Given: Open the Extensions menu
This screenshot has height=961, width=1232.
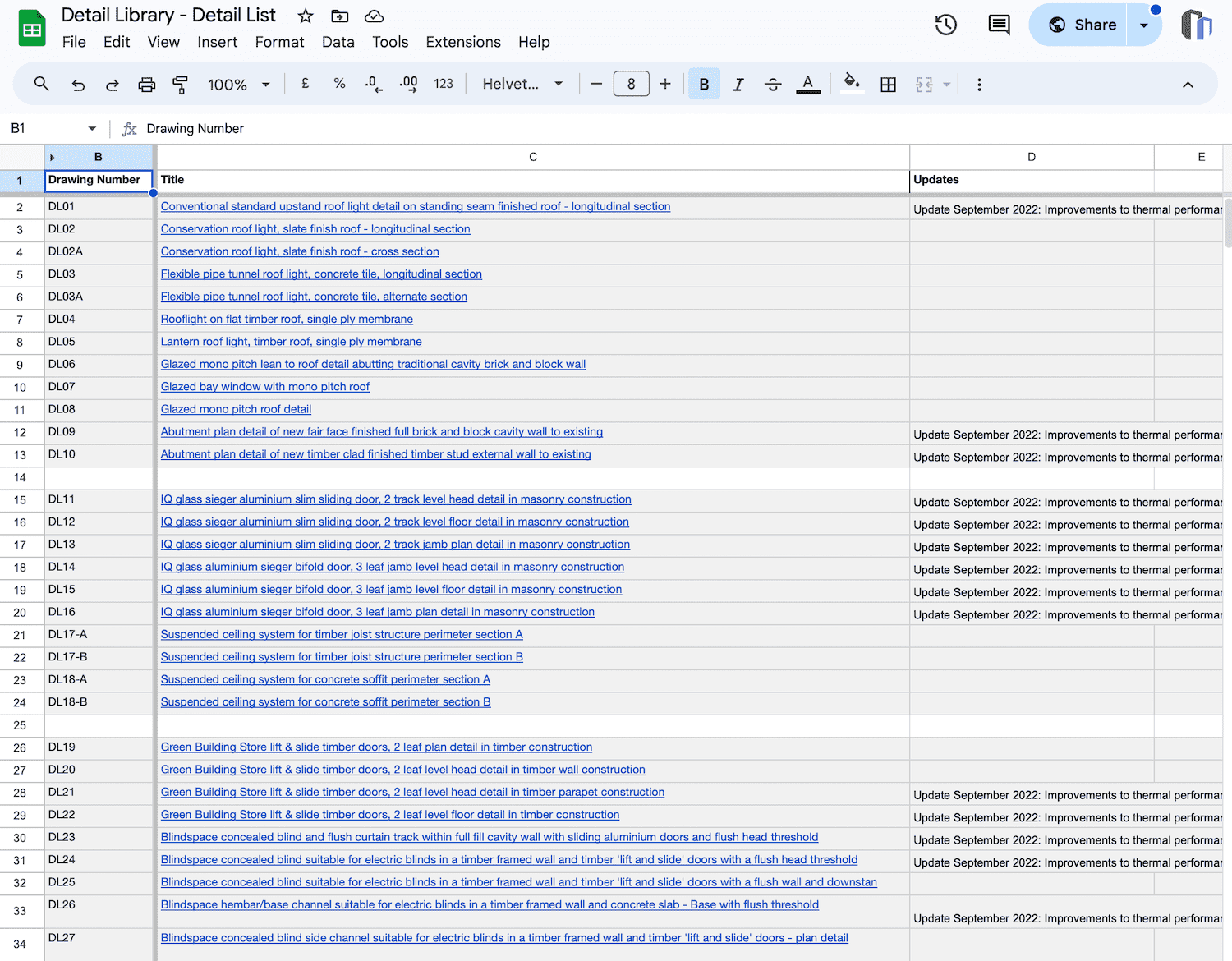Looking at the screenshot, I should [x=463, y=42].
